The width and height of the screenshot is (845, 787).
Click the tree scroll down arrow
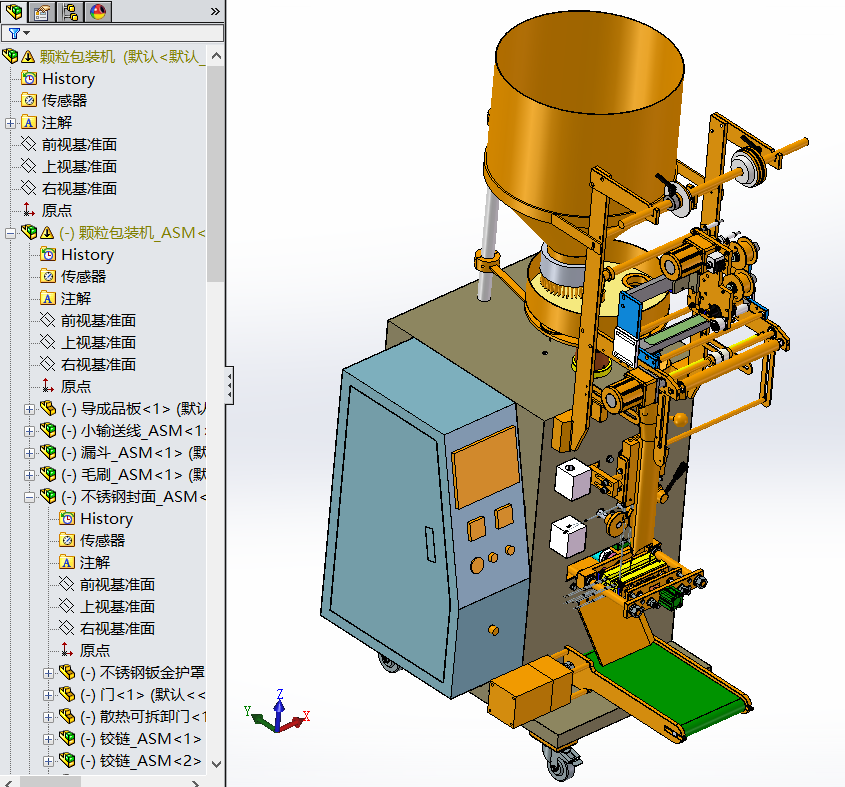(216, 764)
